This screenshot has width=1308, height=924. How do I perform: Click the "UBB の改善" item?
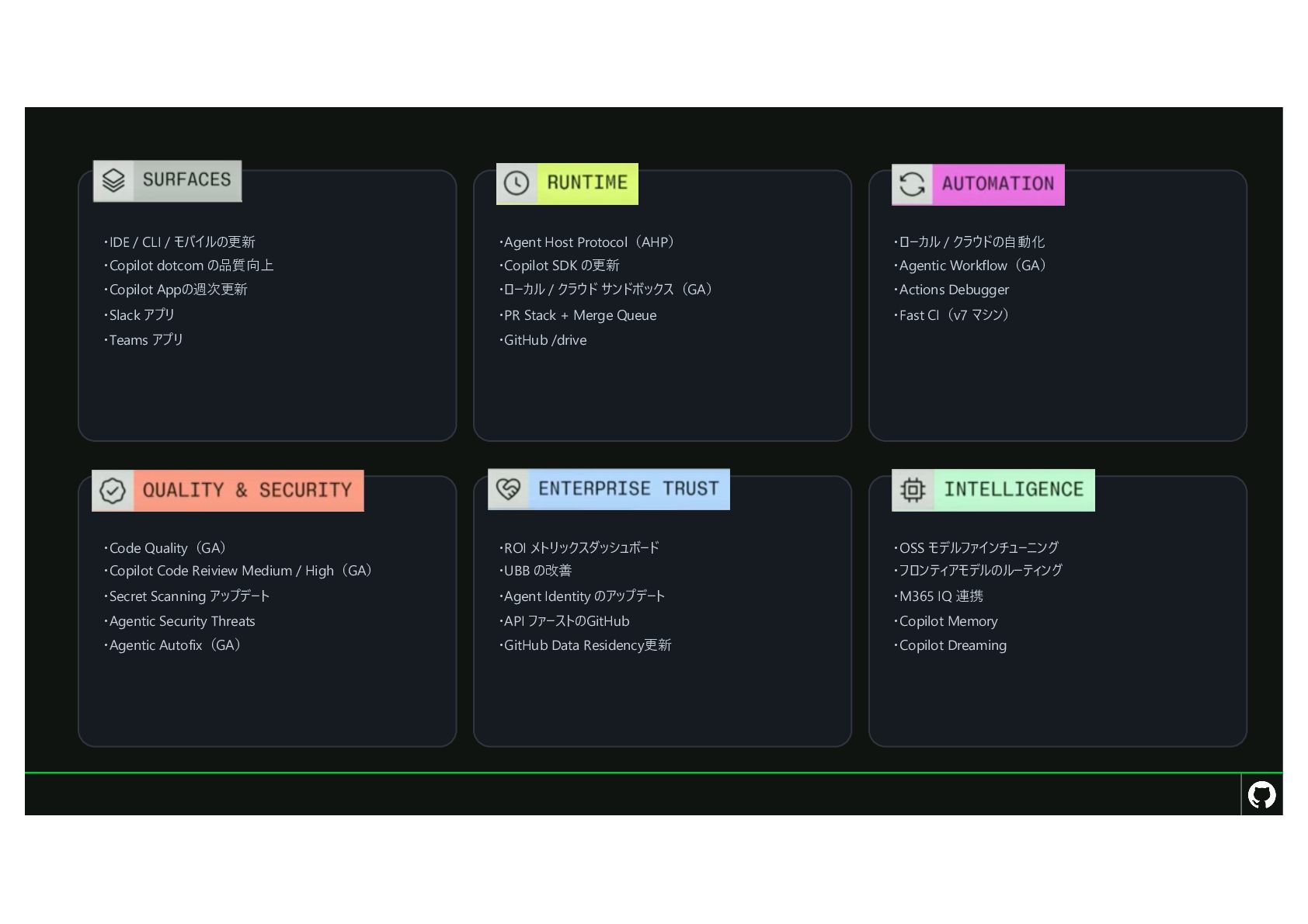click(x=536, y=571)
